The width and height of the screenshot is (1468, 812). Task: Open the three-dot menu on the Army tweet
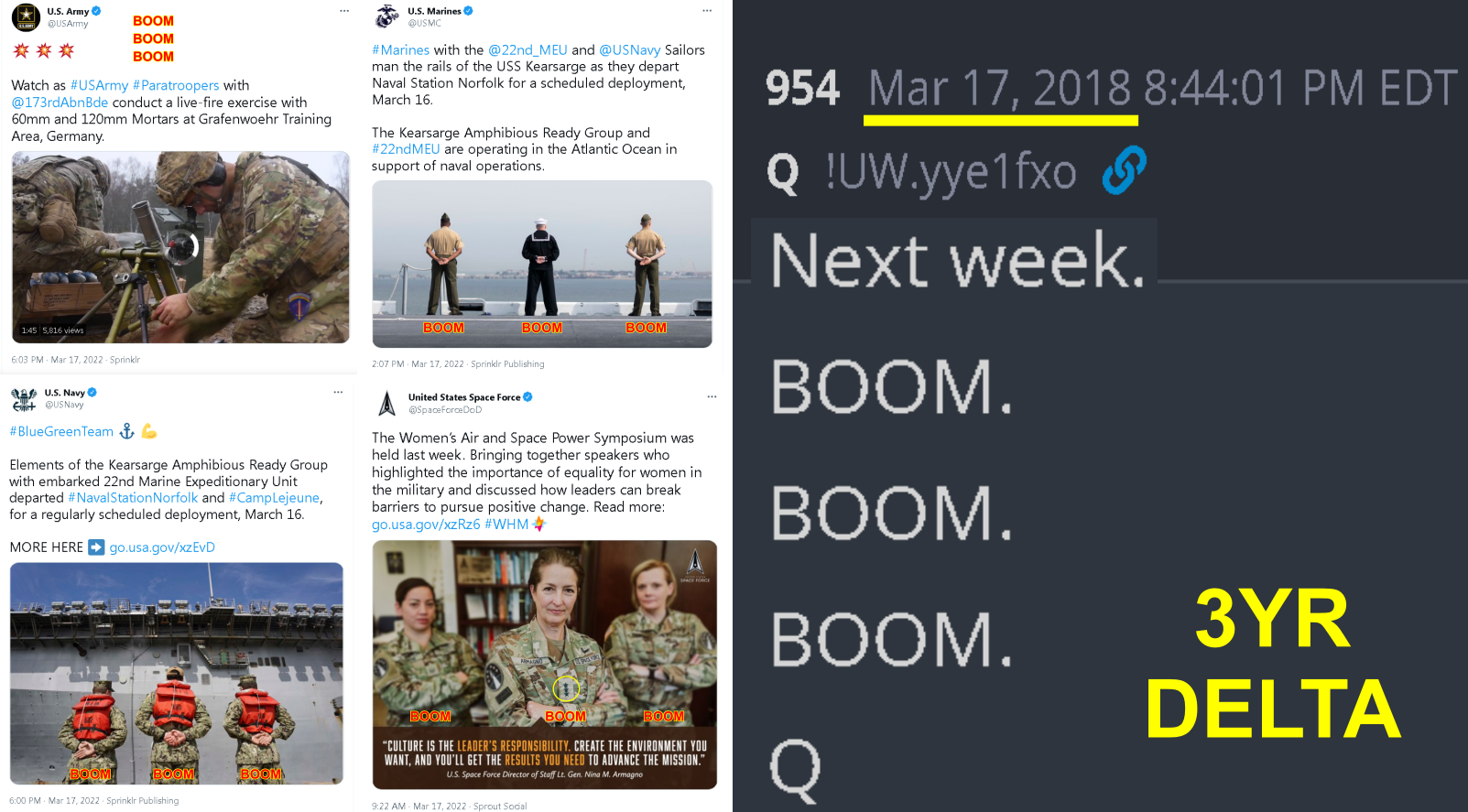pyautogui.click(x=344, y=11)
